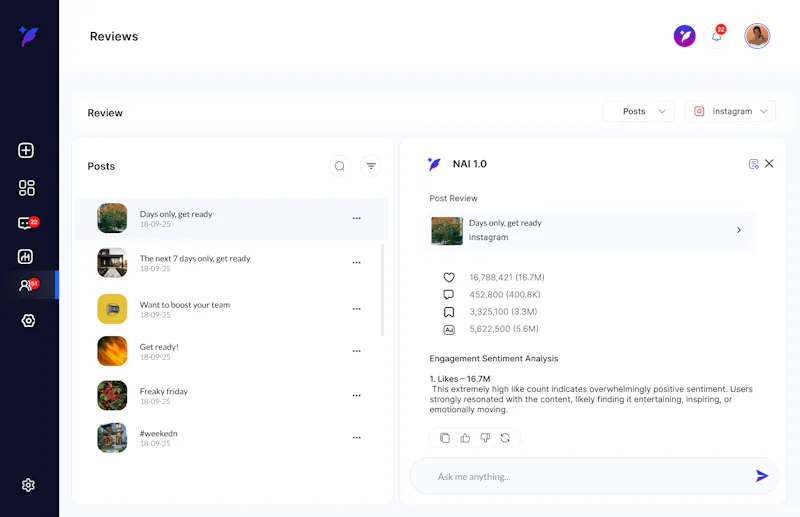Click the comments bubble icon
Screen dimensions: 800x517
click(x=448, y=294)
